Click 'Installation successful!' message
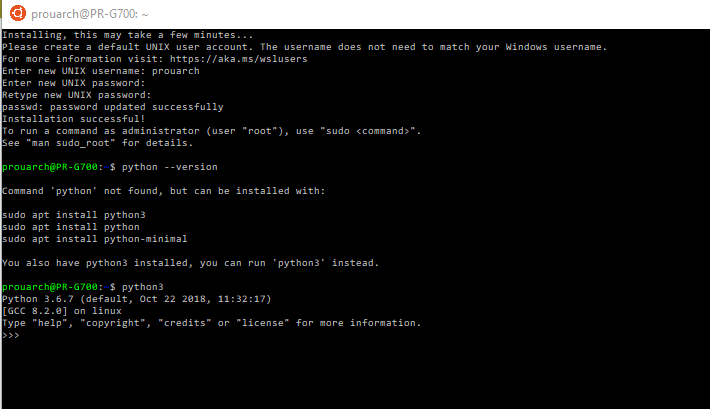The image size is (710, 409). click(73, 119)
